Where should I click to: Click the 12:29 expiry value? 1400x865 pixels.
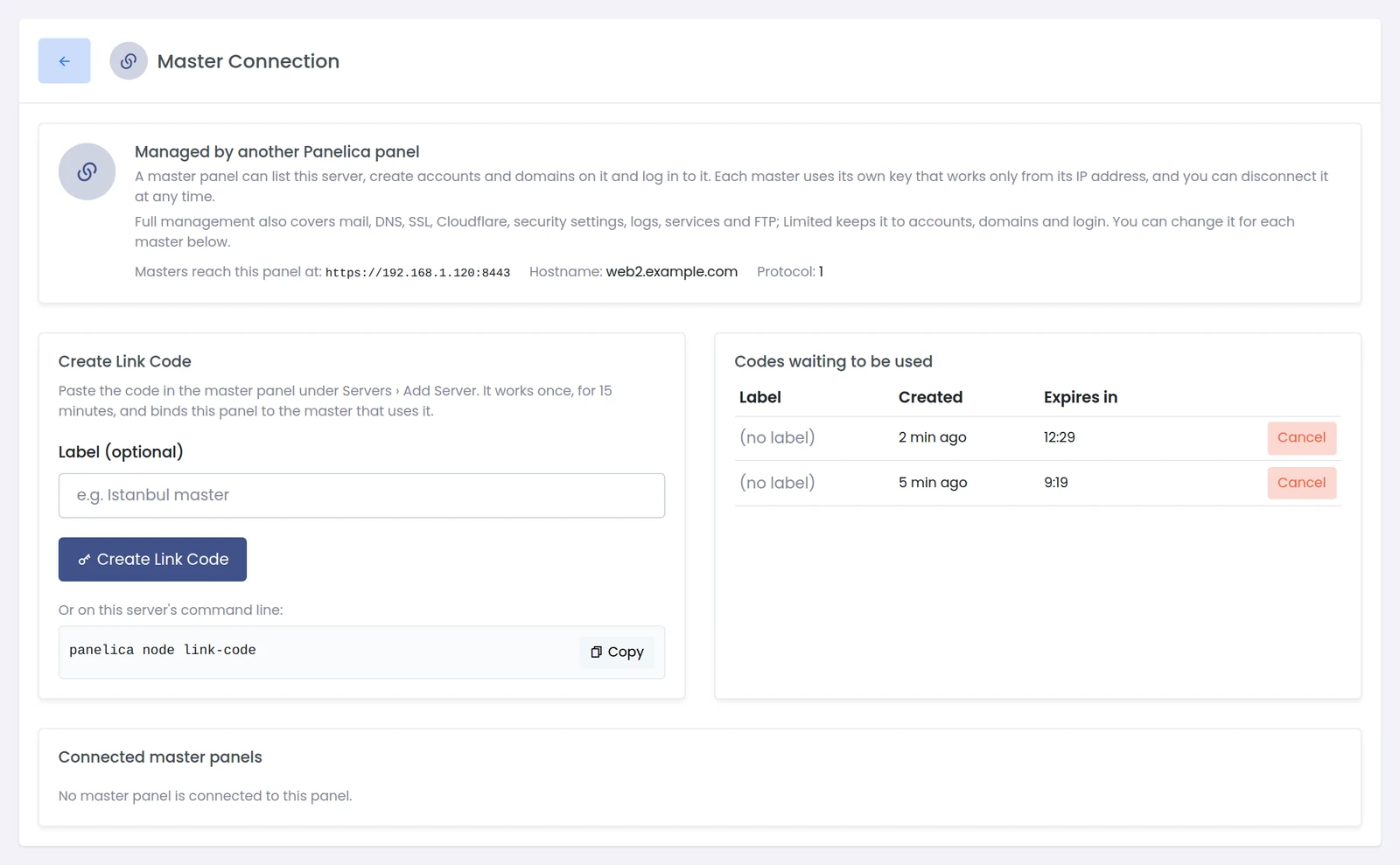pyautogui.click(x=1060, y=437)
